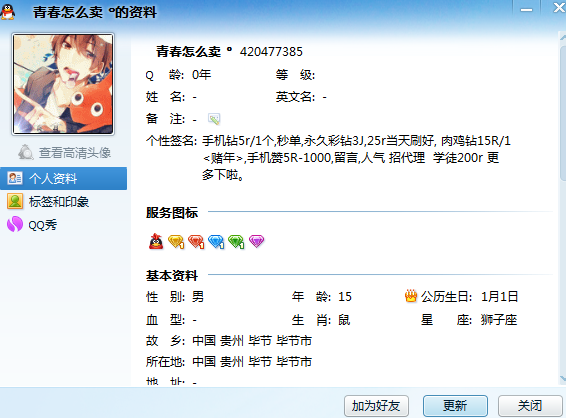Viewport: 566px width, 418px height.
Task: Open the QQ秀 tab
Action: click(x=32, y=225)
